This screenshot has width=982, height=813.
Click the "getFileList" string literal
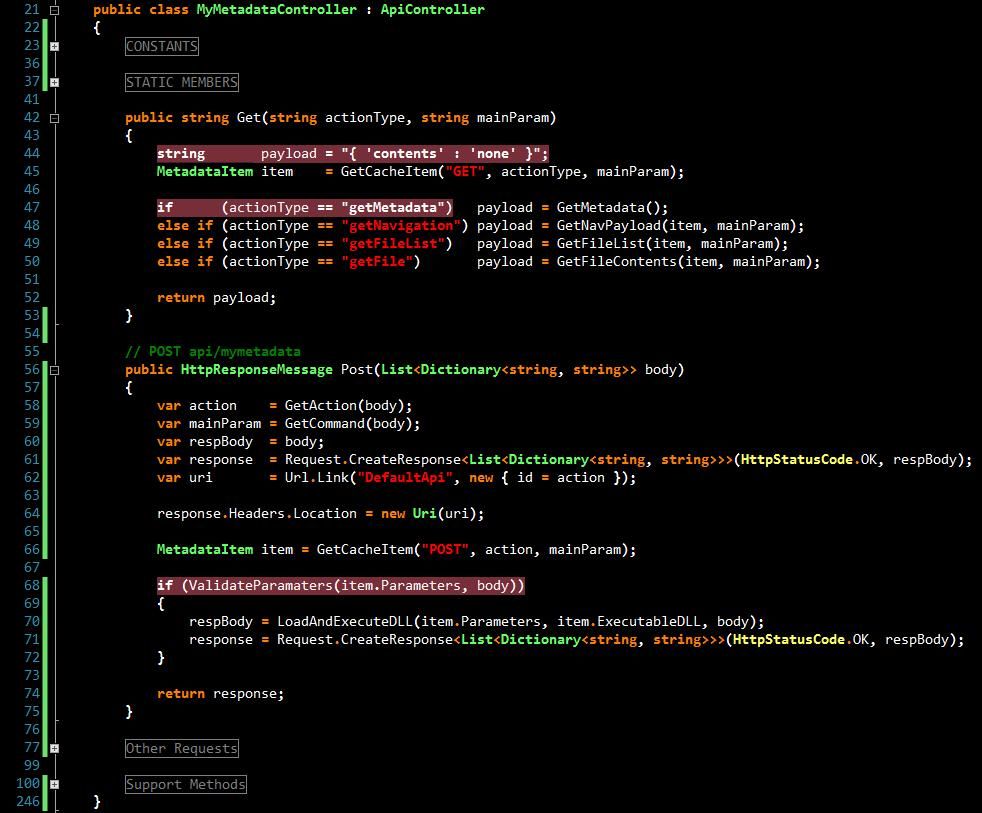coord(393,244)
